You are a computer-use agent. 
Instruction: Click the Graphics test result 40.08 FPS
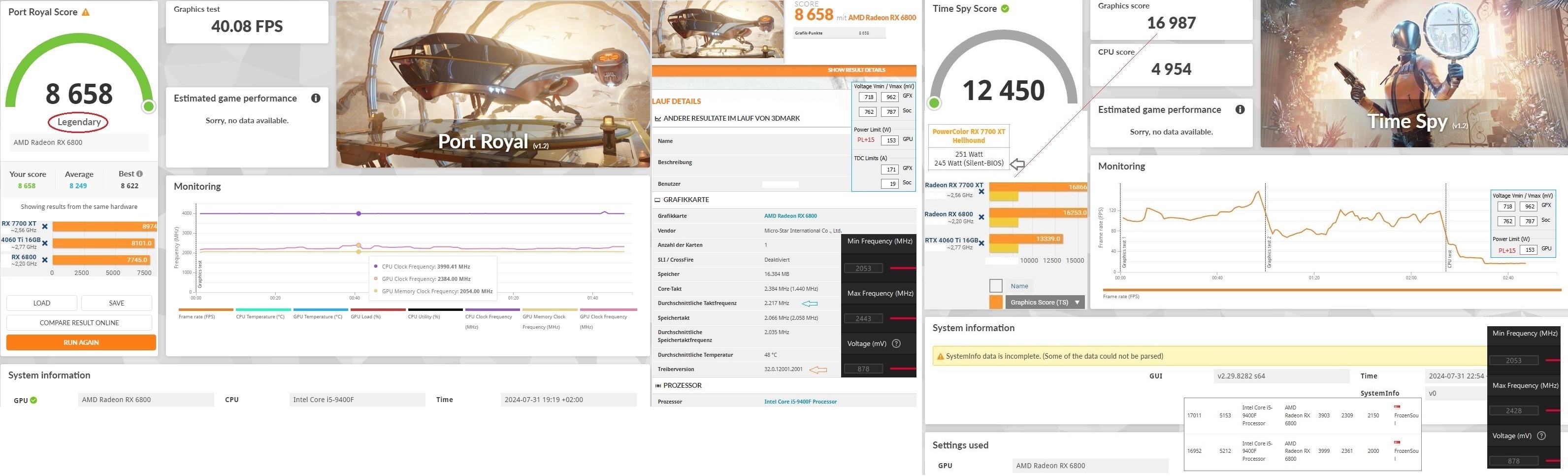(247, 26)
